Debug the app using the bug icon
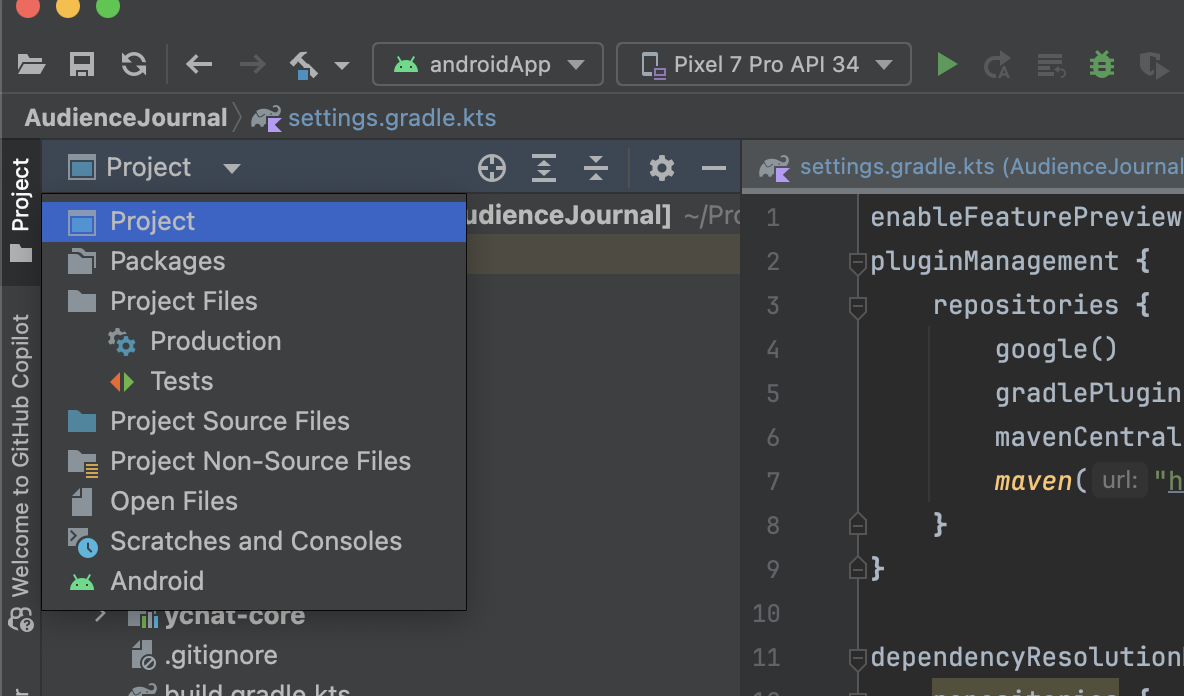The height and width of the screenshot is (696, 1184). click(x=1101, y=64)
